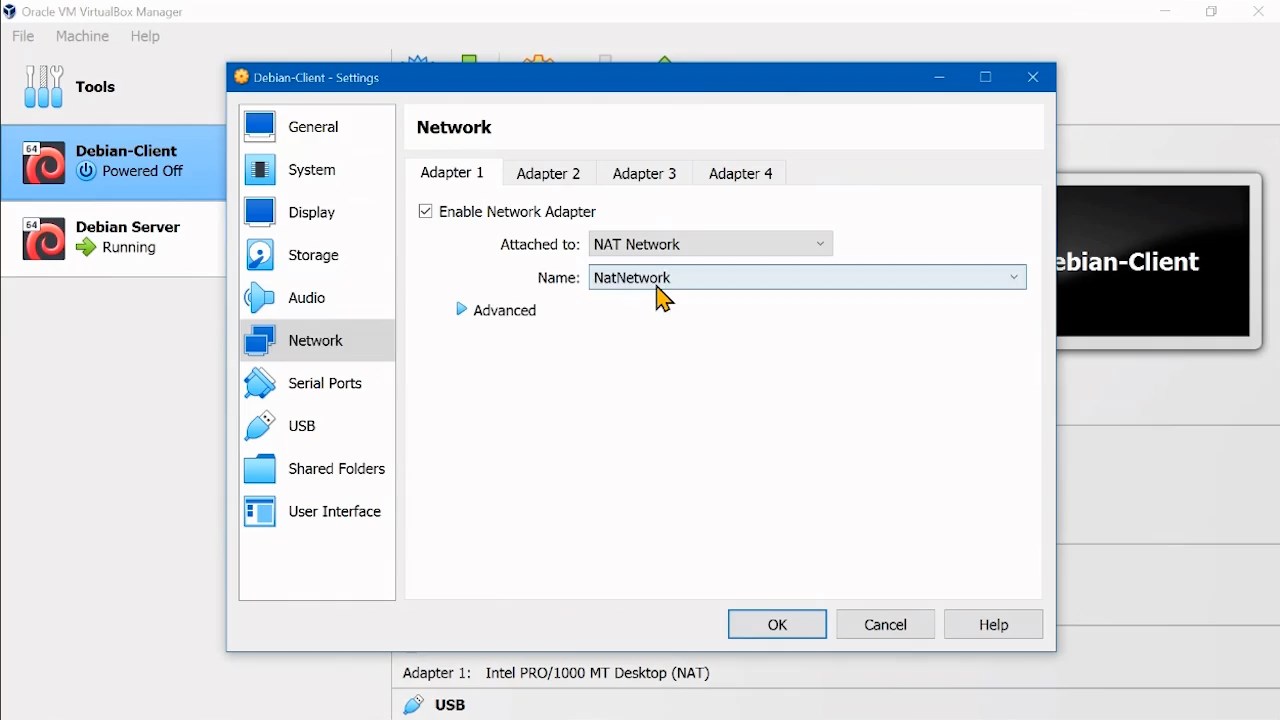This screenshot has height=720, width=1280.
Task: Select the Debian Server Running entry
Action: tap(113, 239)
